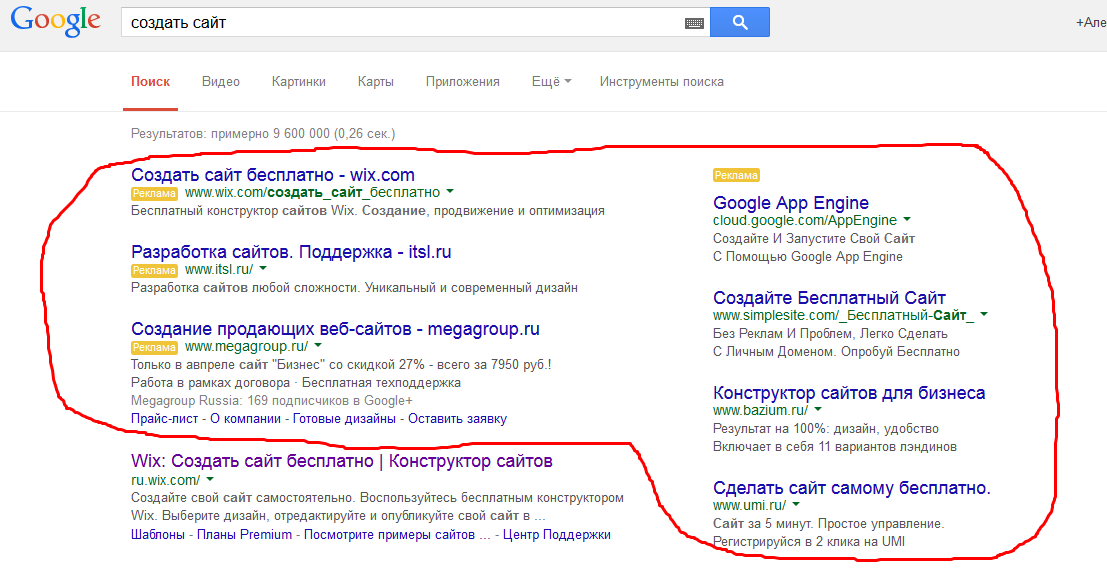Expand arrow next to cloud.google.com/AppEngine URL
This screenshot has width=1107, height=569.
click(907, 219)
